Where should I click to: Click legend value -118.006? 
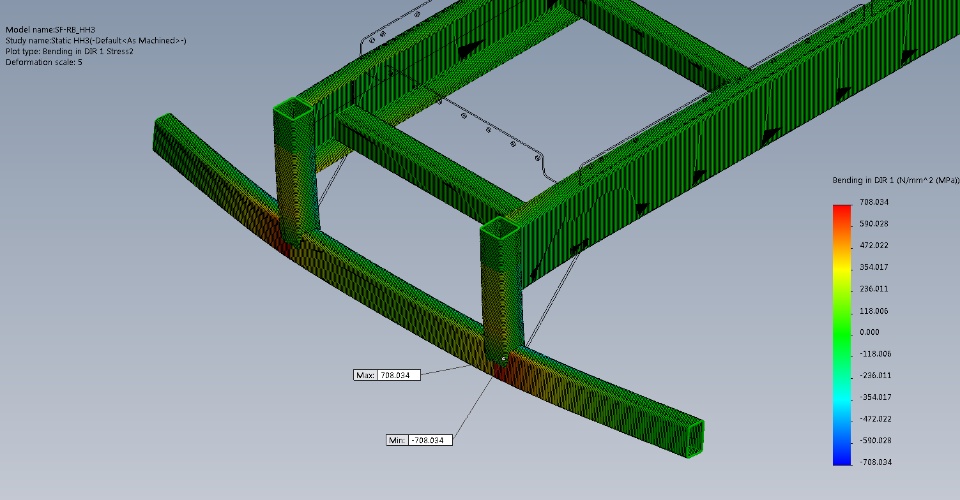[x=875, y=354]
